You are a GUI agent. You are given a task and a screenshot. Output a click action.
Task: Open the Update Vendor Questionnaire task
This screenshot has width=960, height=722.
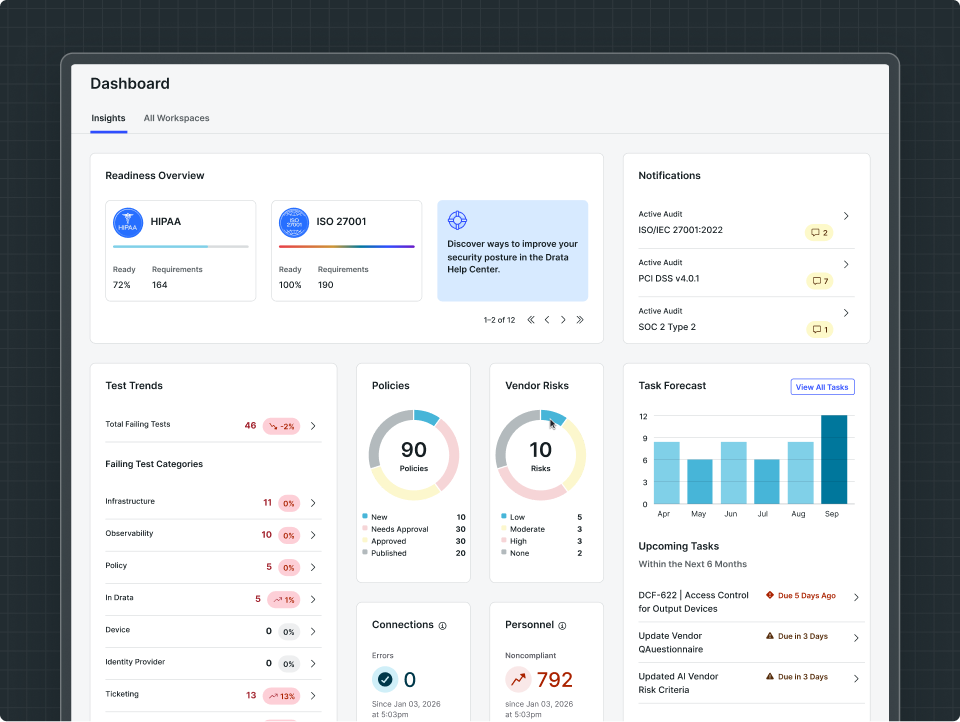tap(751, 643)
